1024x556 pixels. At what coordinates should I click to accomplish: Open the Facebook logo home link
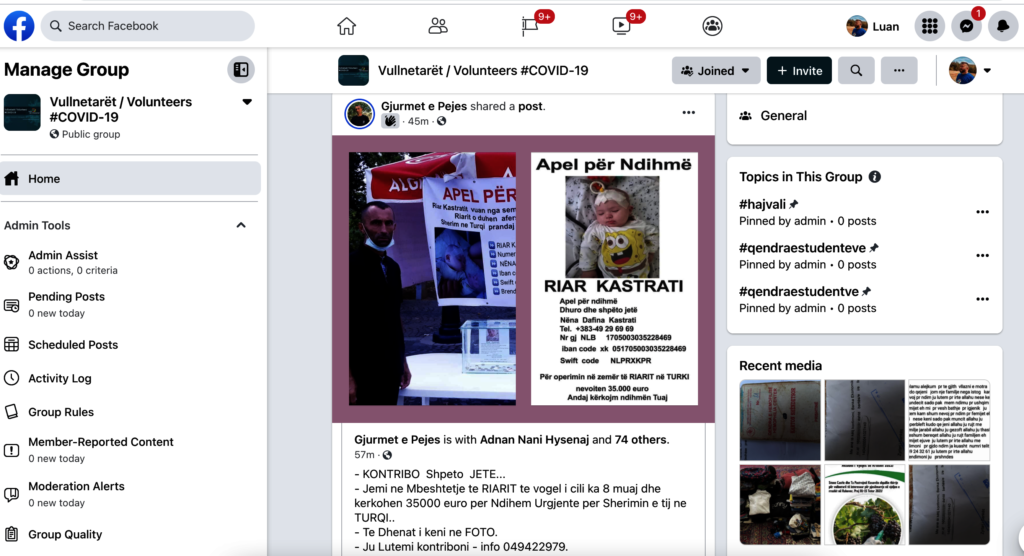tap(19, 26)
